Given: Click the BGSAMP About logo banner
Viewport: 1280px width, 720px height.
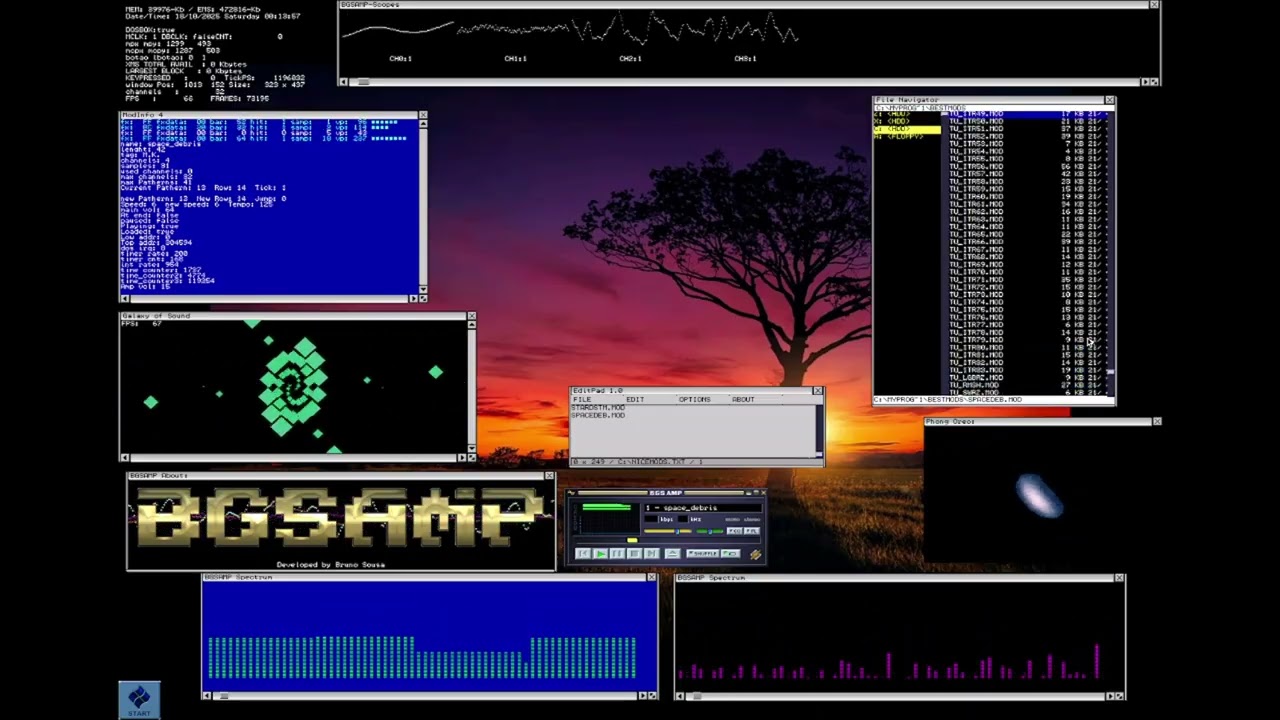Looking at the screenshot, I should pos(341,521).
